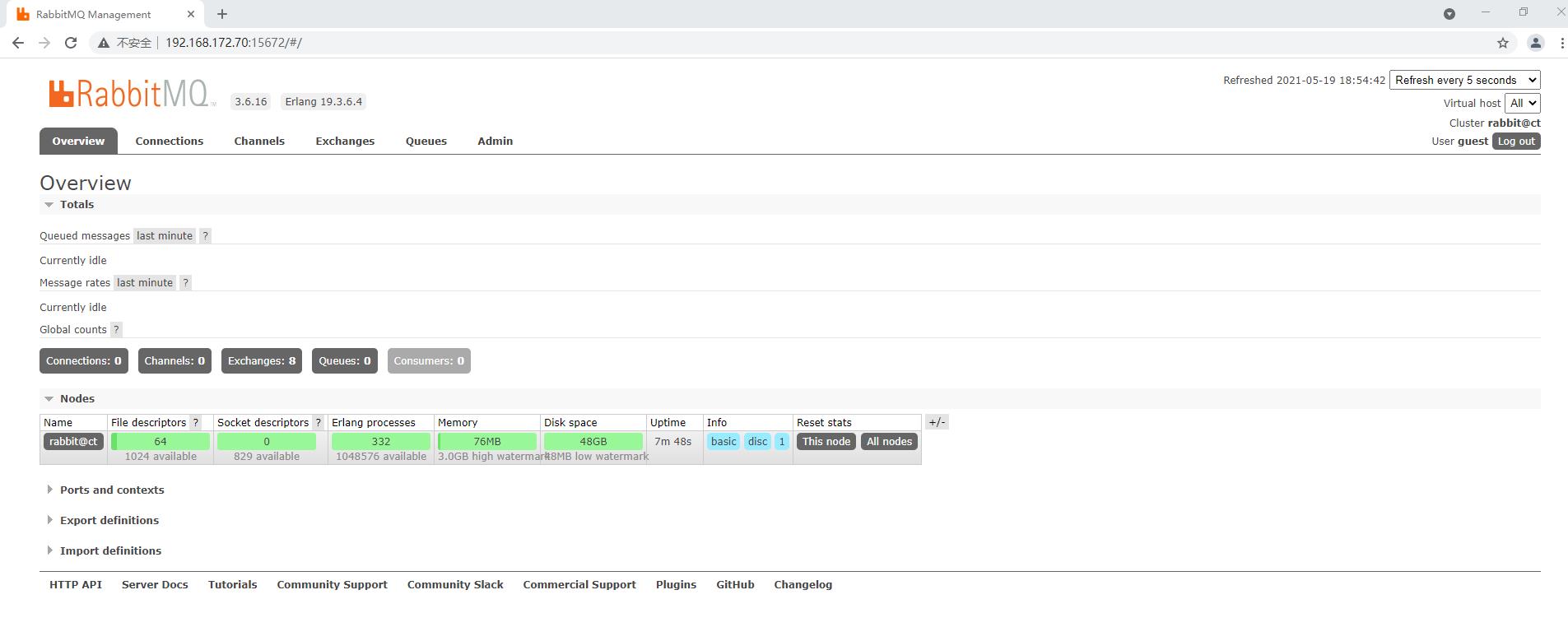
Task: Click Exchanges: 8 count button
Action: (x=262, y=360)
